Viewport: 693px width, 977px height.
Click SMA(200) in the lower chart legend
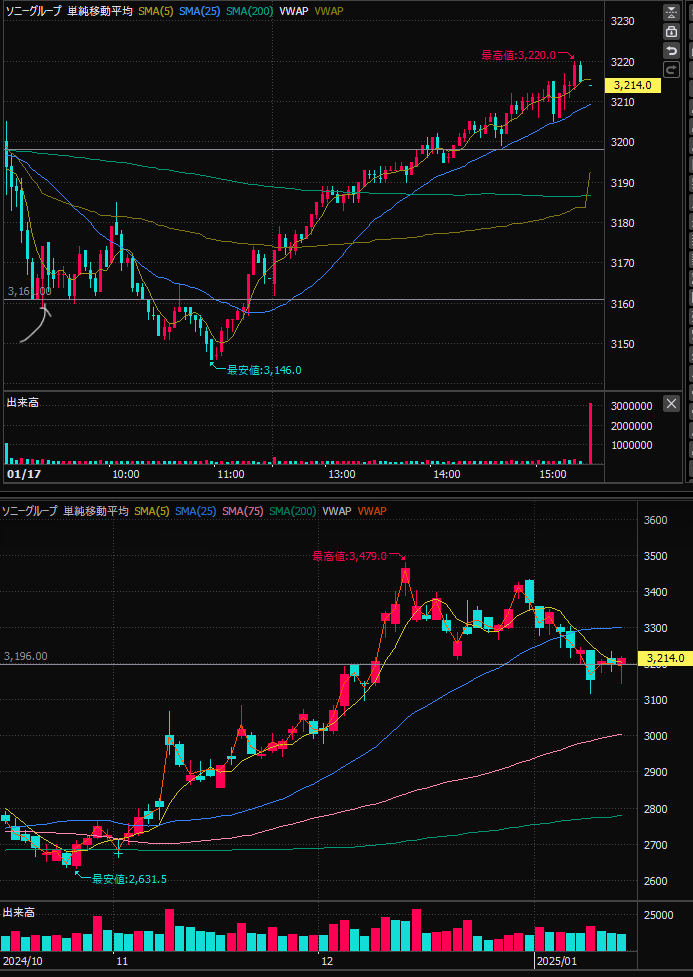(x=292, y=511)
